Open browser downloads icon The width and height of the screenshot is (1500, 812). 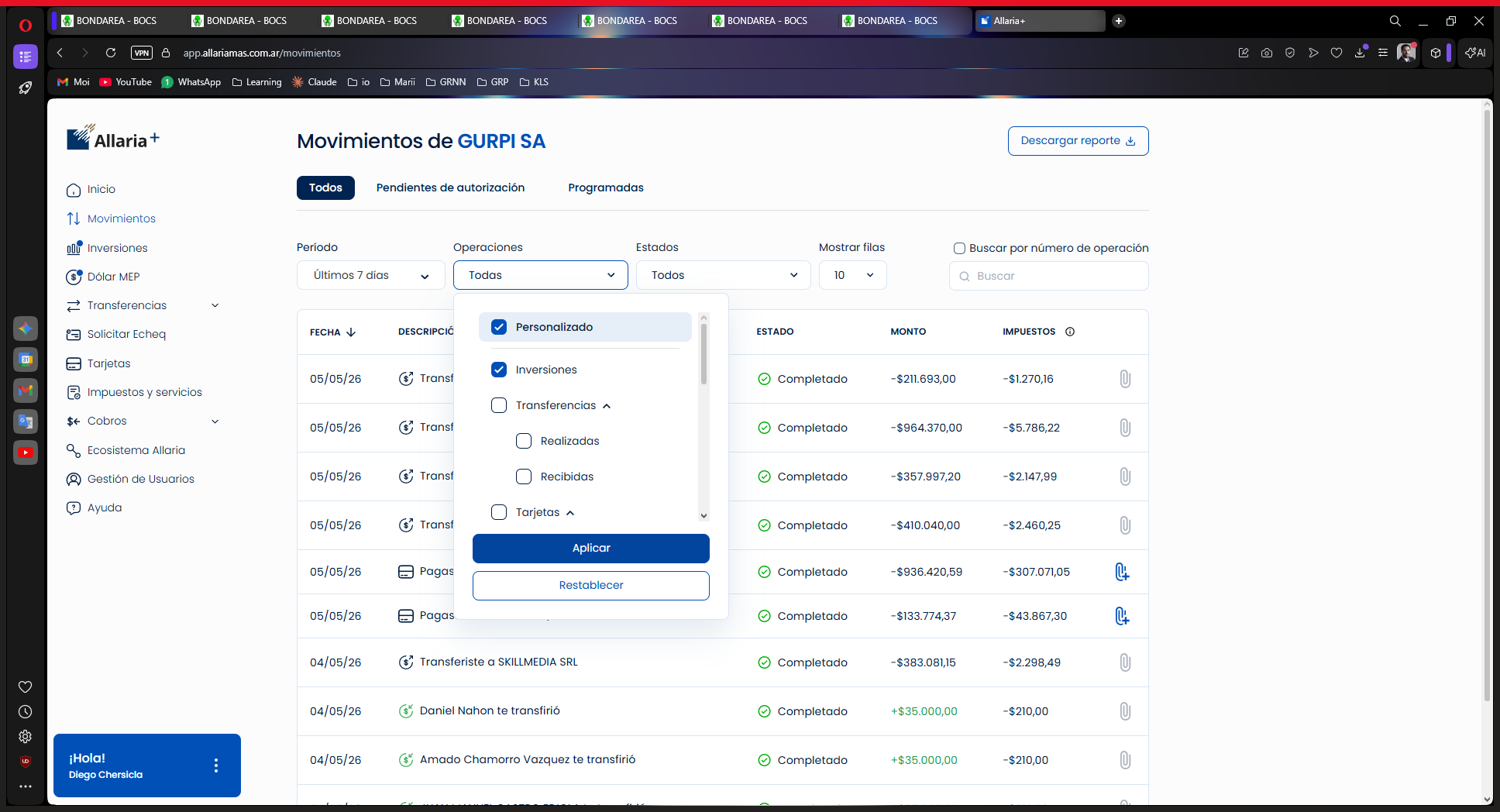pyautogui.click(x=1360, y=53)
